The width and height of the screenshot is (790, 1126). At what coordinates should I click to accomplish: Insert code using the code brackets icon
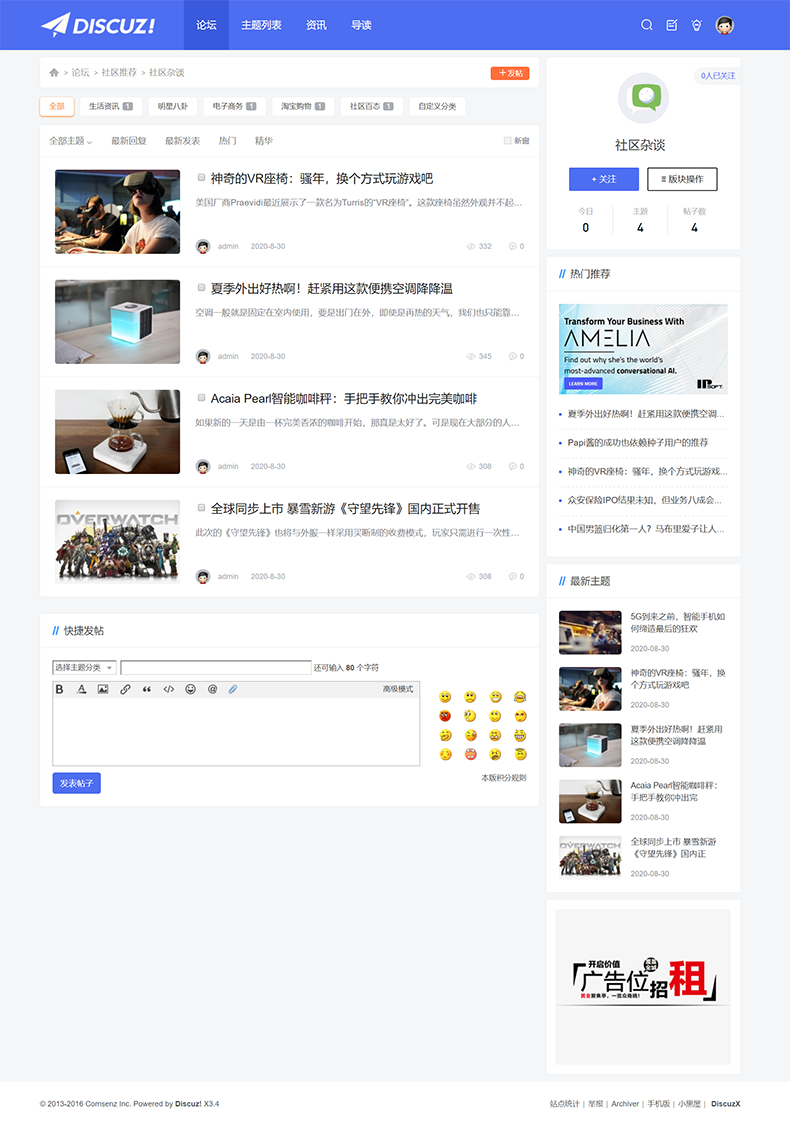169,689
